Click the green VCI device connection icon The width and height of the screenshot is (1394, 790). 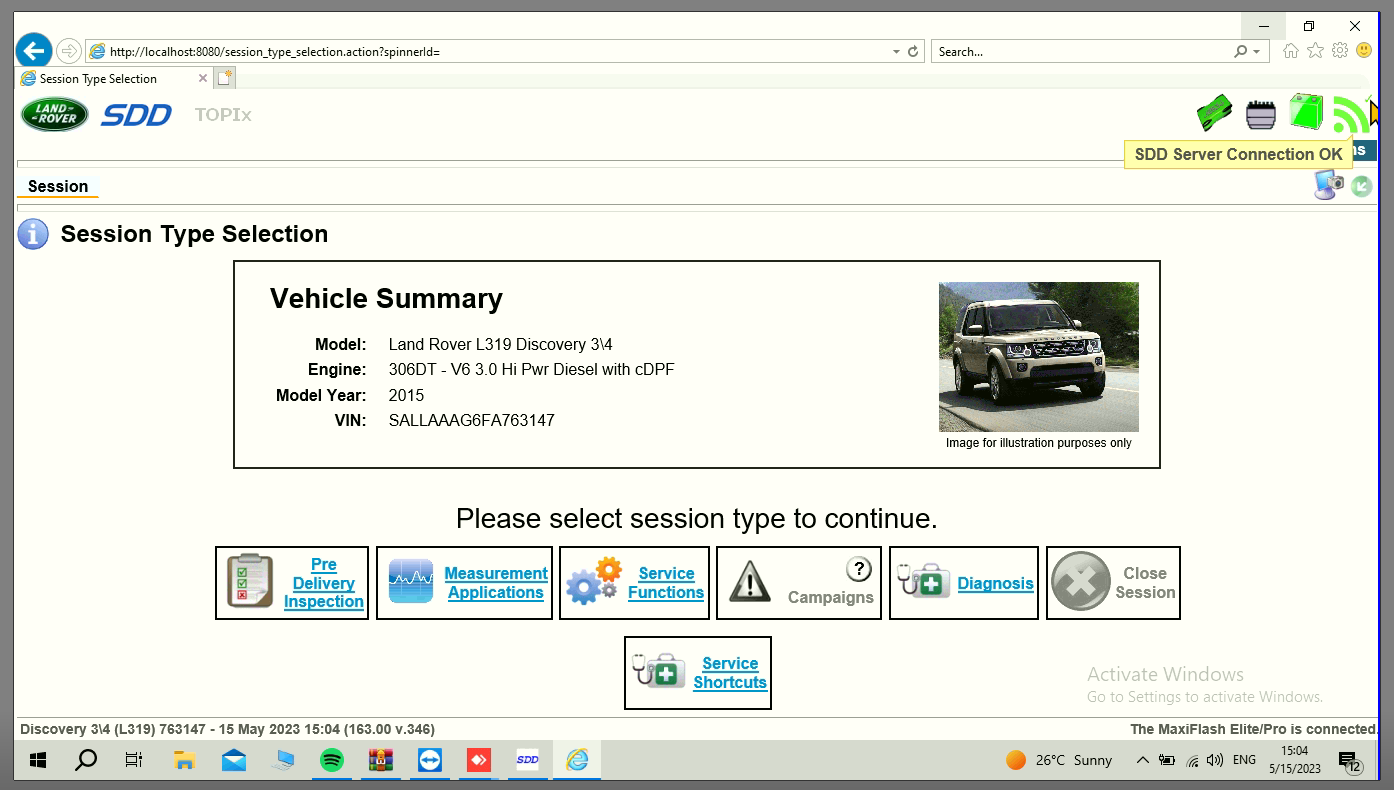(1214, 112)
